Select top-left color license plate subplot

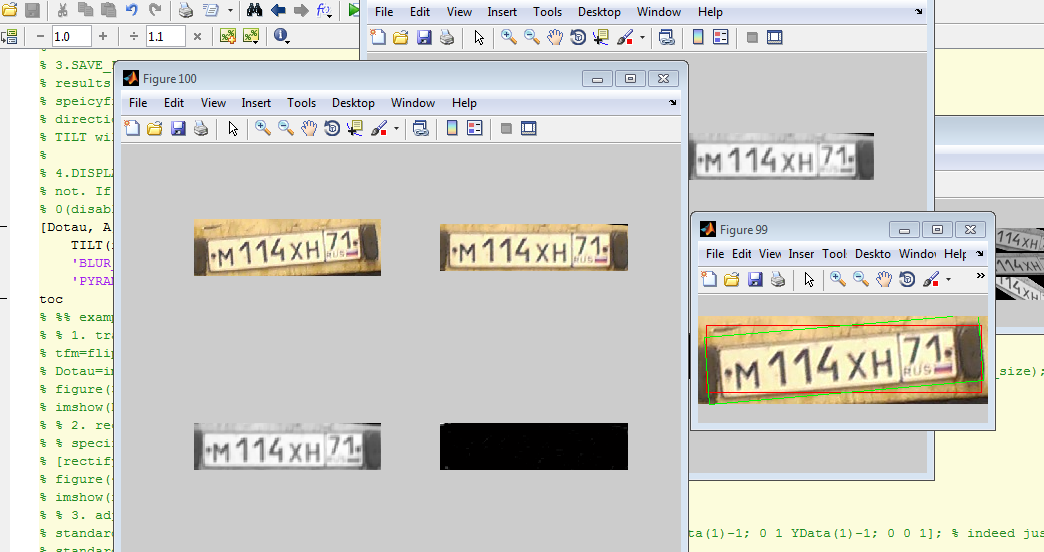[x=287, y=247]
